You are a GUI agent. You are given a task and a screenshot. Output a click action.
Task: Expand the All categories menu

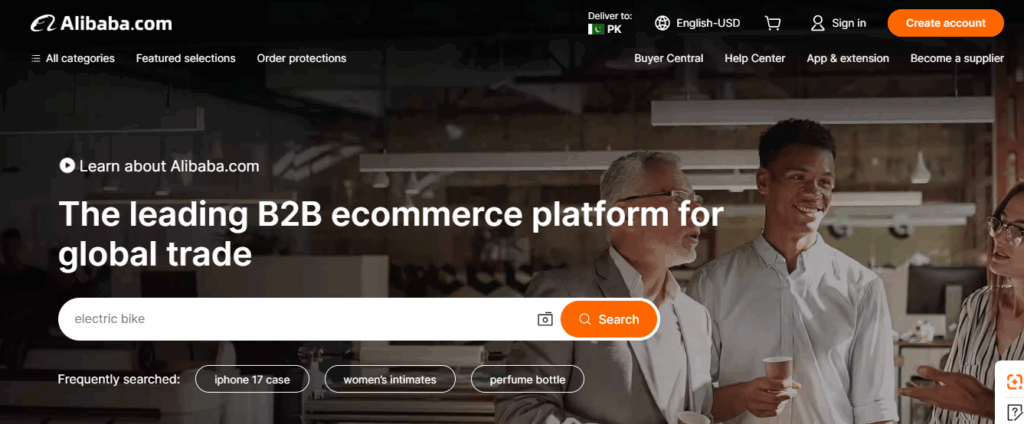pyautogui.click(x=72, y=58)
